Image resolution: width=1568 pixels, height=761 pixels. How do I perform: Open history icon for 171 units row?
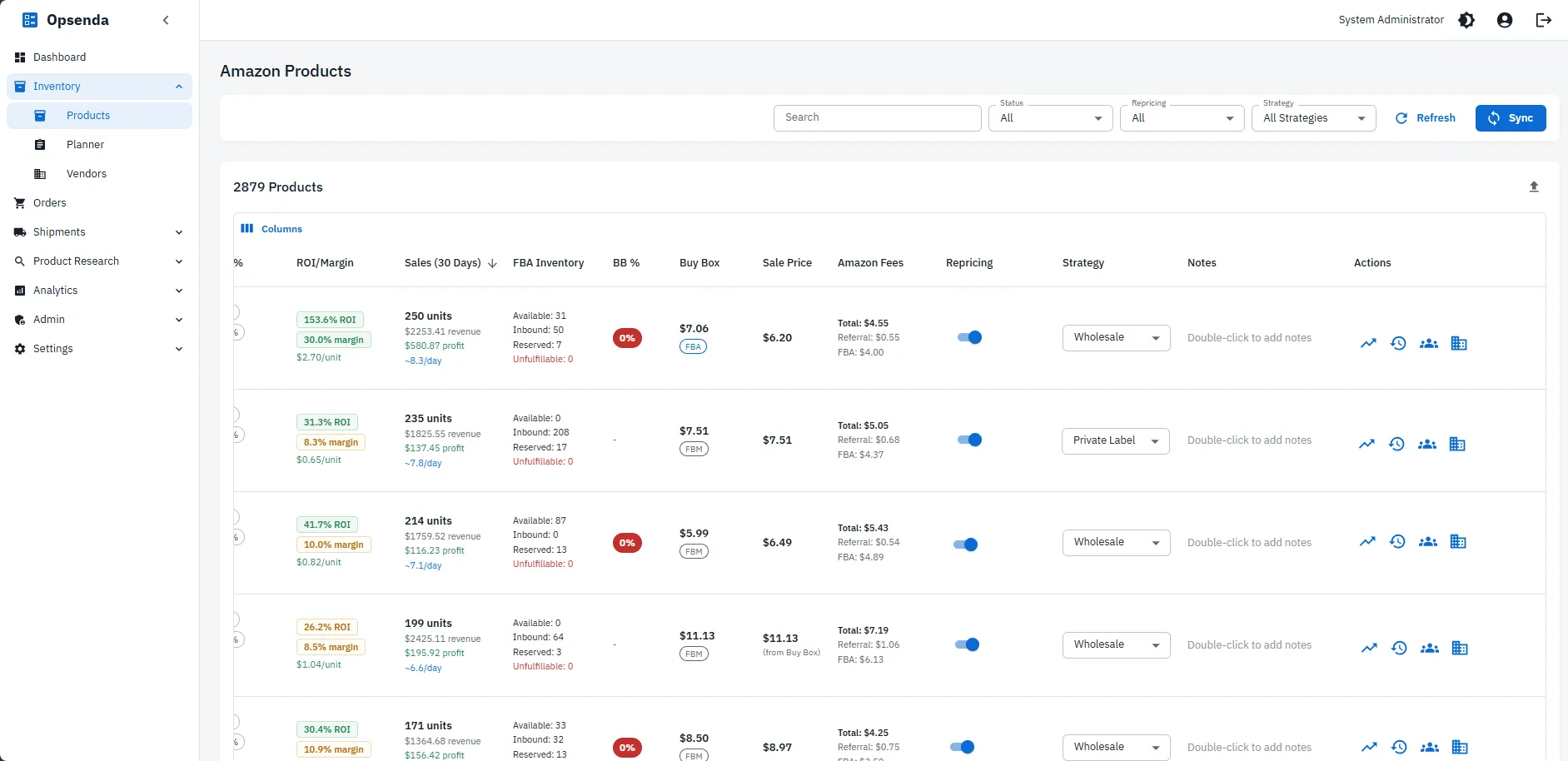click(1399, 747)
